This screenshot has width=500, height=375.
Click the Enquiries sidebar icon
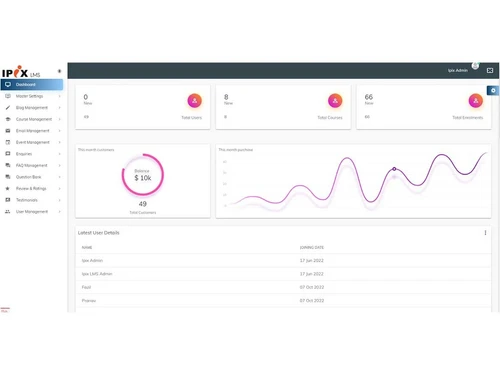point(8,154)
